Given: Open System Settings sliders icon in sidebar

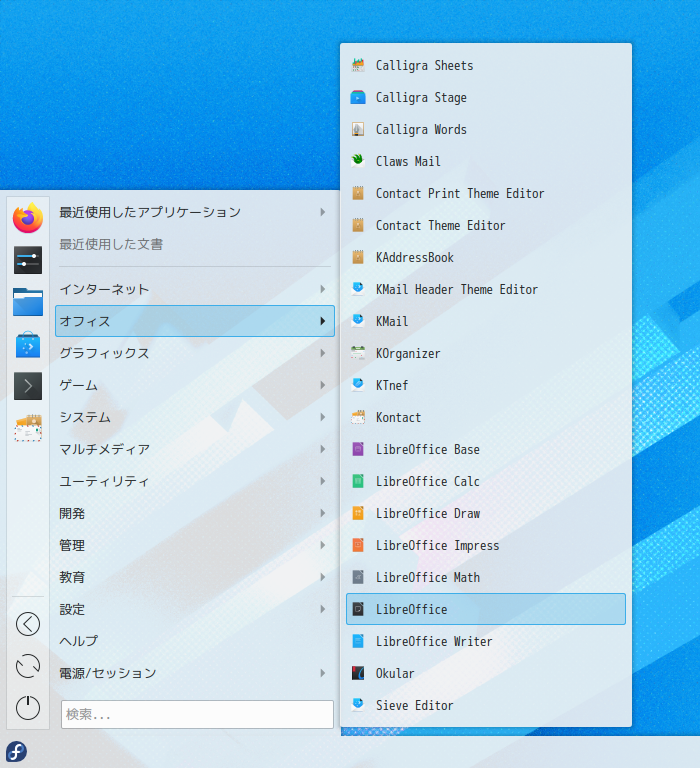Looking at the screenshot, I should pos(28,260).
